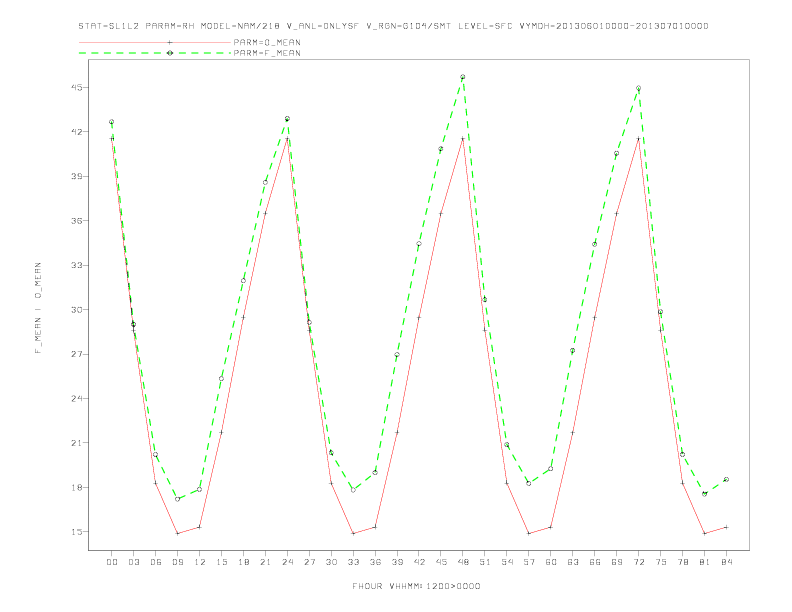Click the F_MEAN circle marker at hour 15

[221, 378]
